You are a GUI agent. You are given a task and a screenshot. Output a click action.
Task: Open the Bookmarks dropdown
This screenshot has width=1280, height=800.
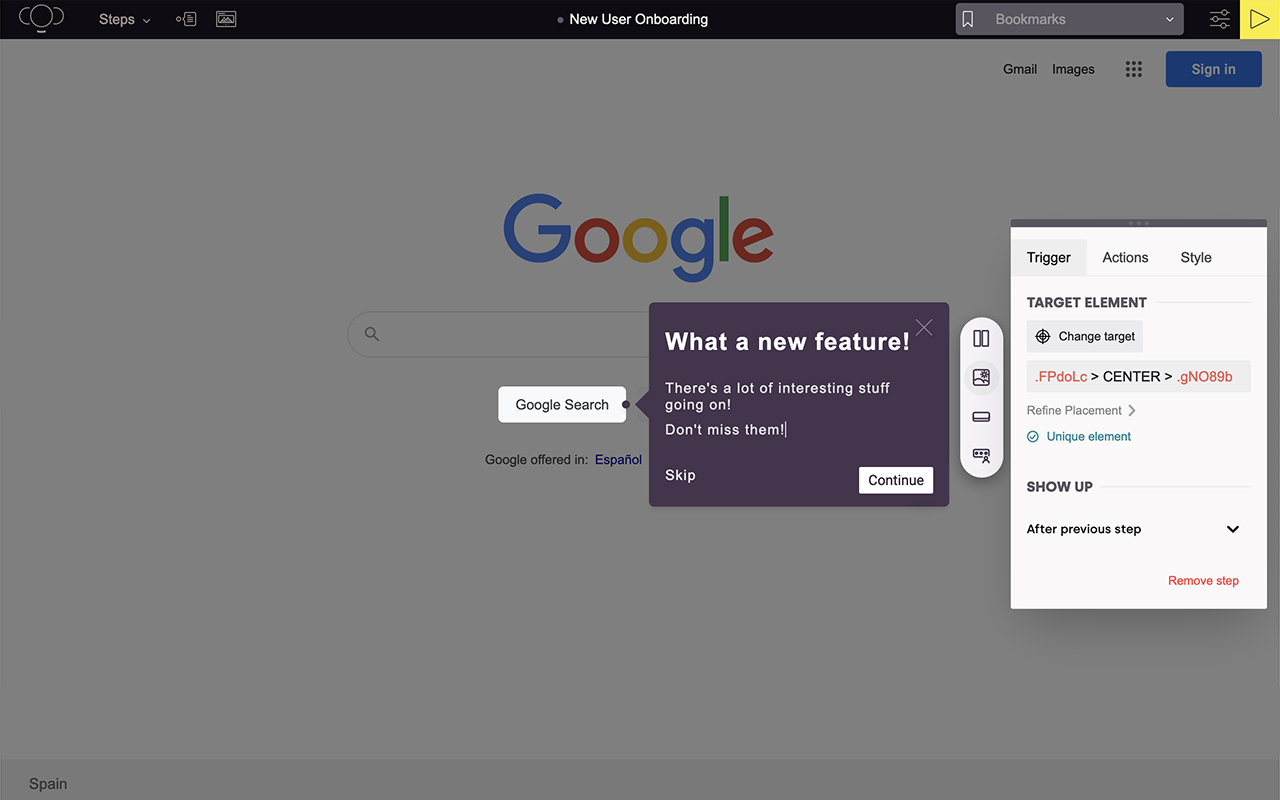point(1069,19)
